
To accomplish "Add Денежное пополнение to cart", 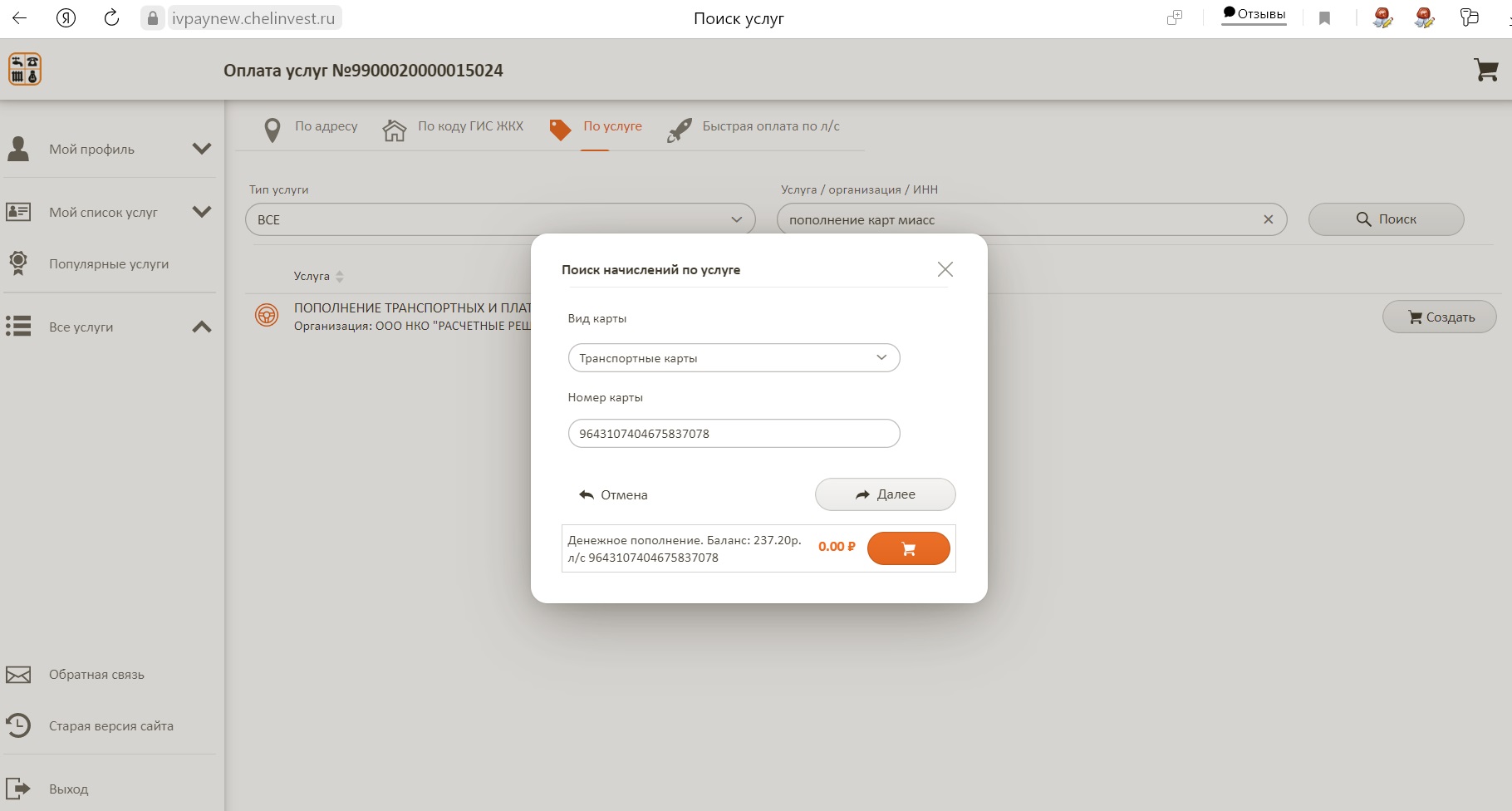I will (908, 548).
